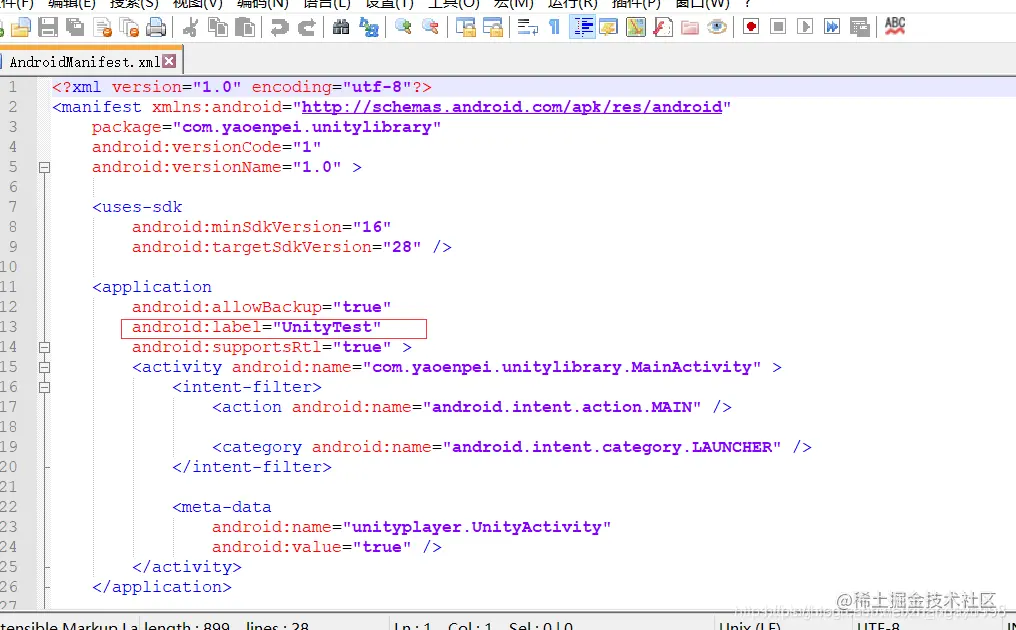The image size is (1016, 630).
Task: Open the Search menu 搜索(S)
Action: (134, 4)
